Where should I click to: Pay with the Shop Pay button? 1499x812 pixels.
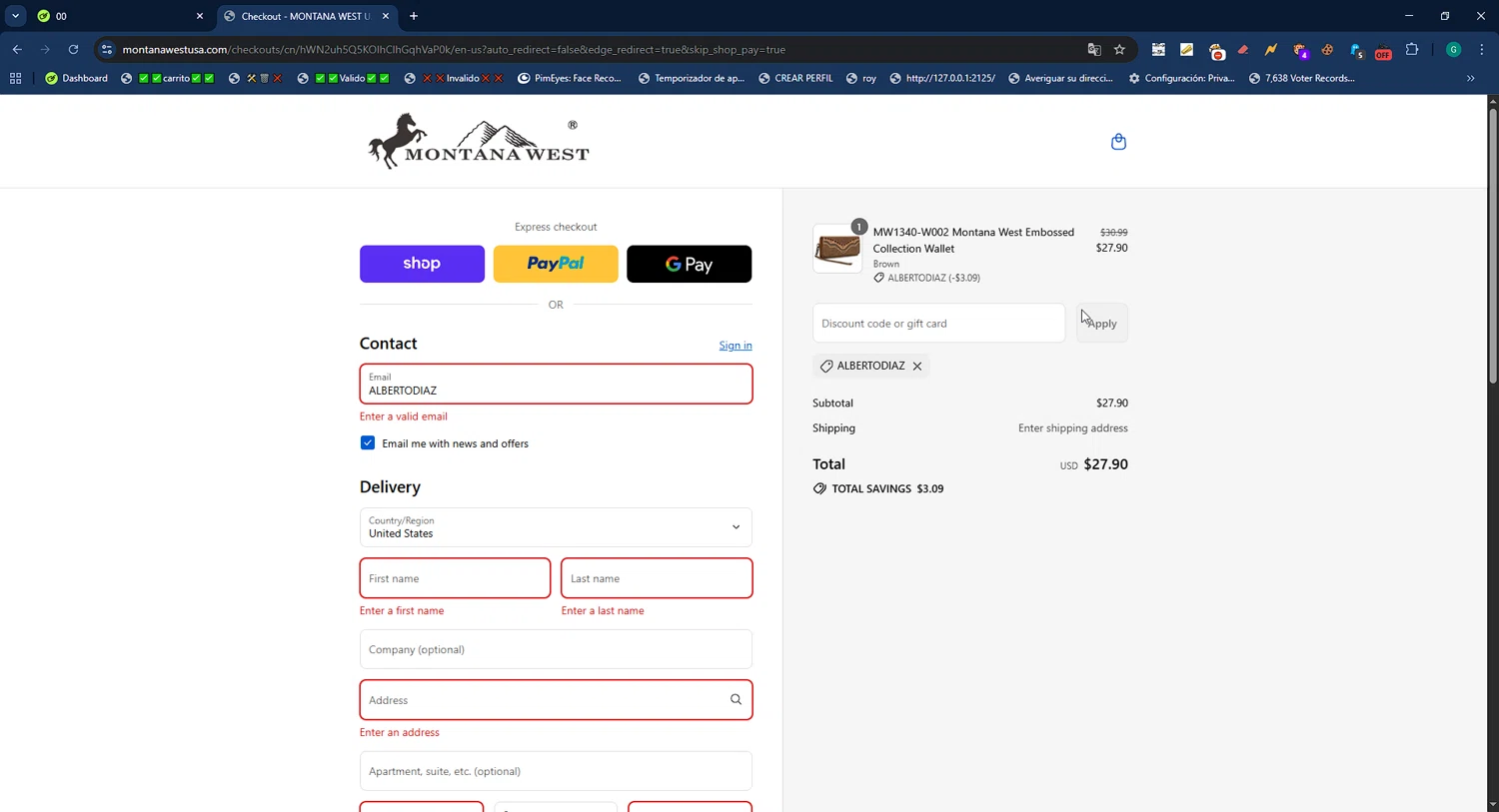click(422, 264)
